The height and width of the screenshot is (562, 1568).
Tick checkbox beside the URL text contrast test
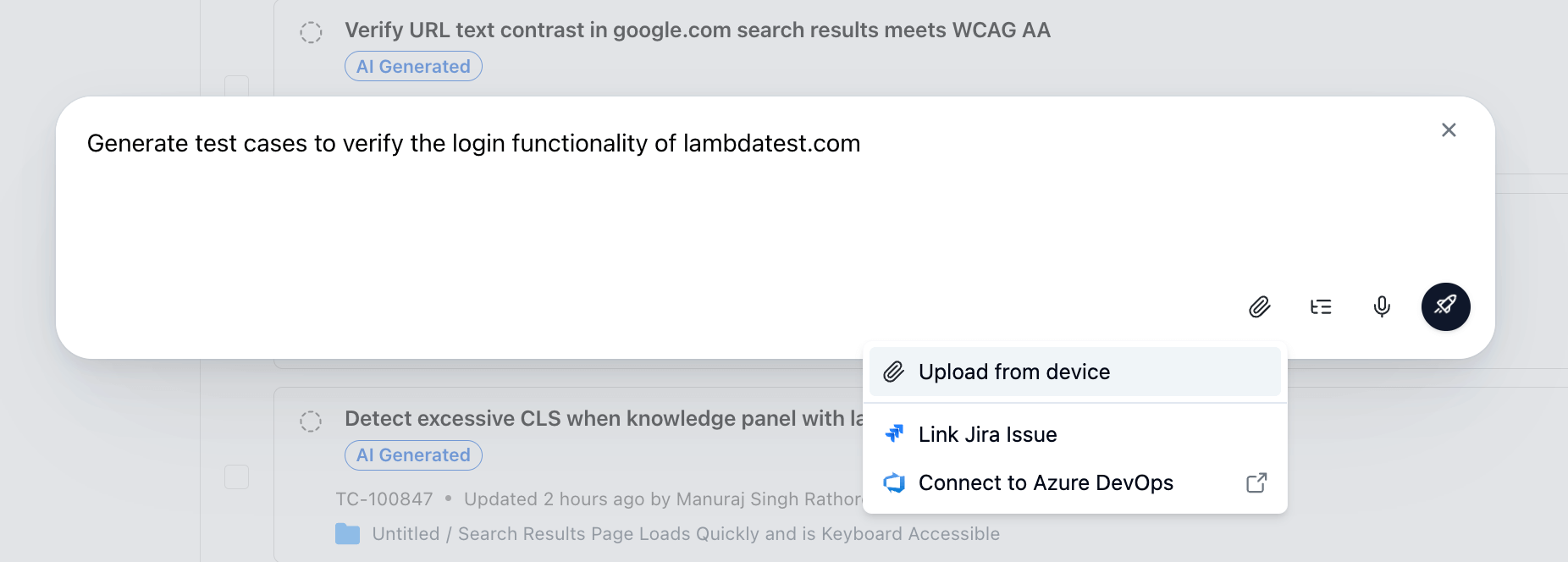coord(237,86)
